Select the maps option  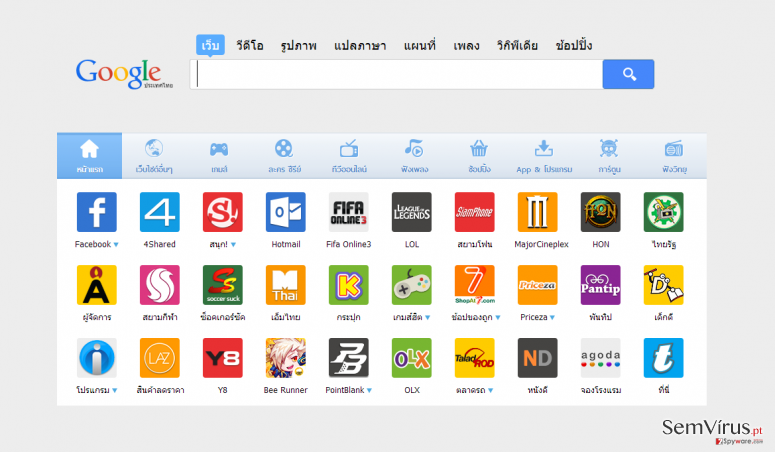[420, 45]
